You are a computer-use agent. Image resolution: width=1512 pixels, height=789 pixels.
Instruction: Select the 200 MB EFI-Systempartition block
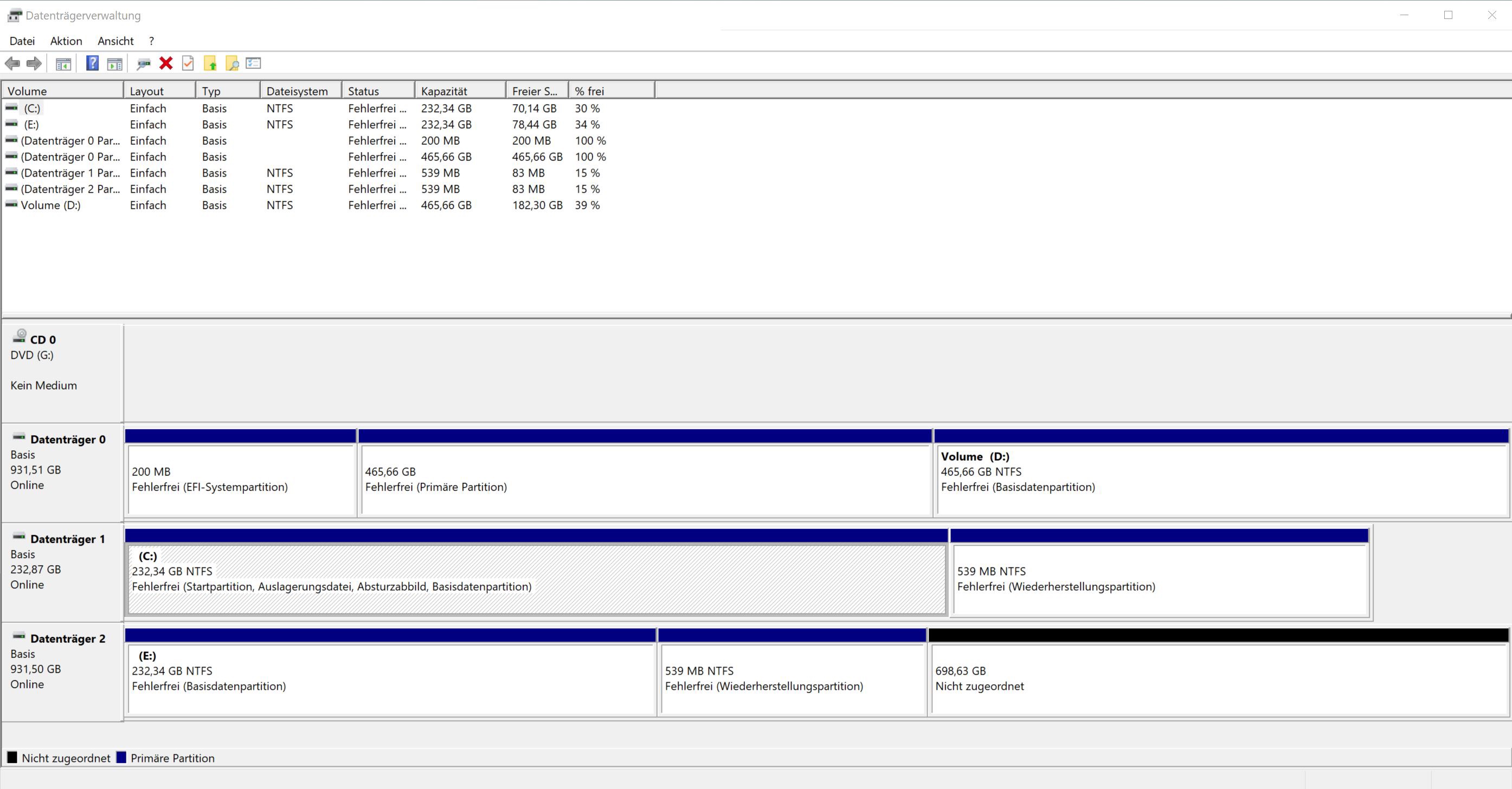[x=241, y=473]
